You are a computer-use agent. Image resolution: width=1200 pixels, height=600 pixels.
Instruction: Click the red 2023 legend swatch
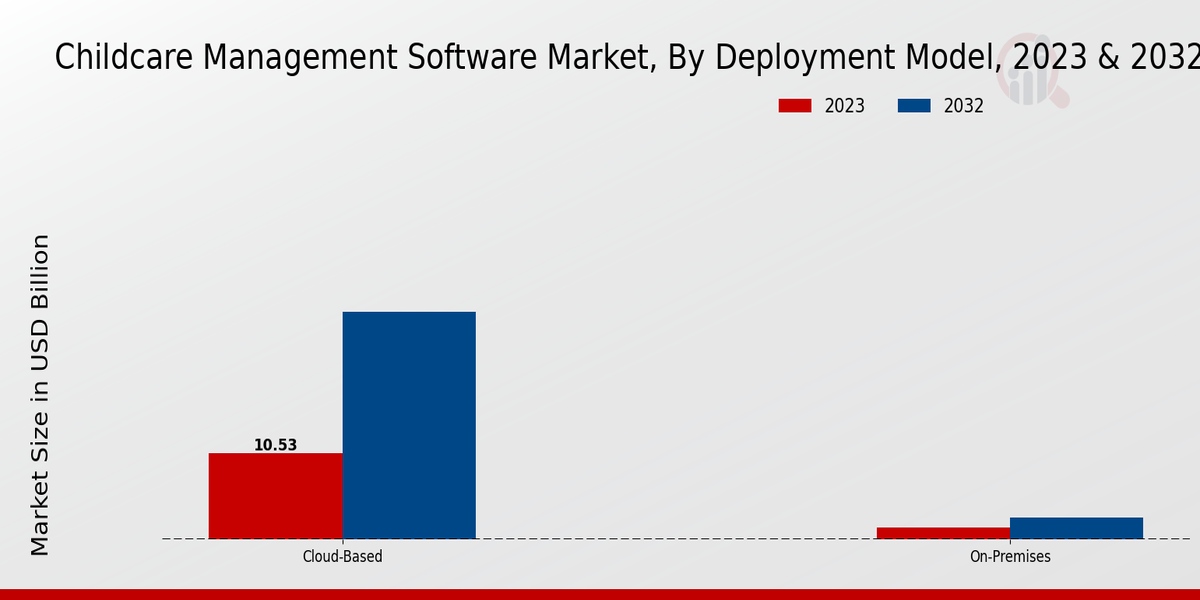[795, 106]
